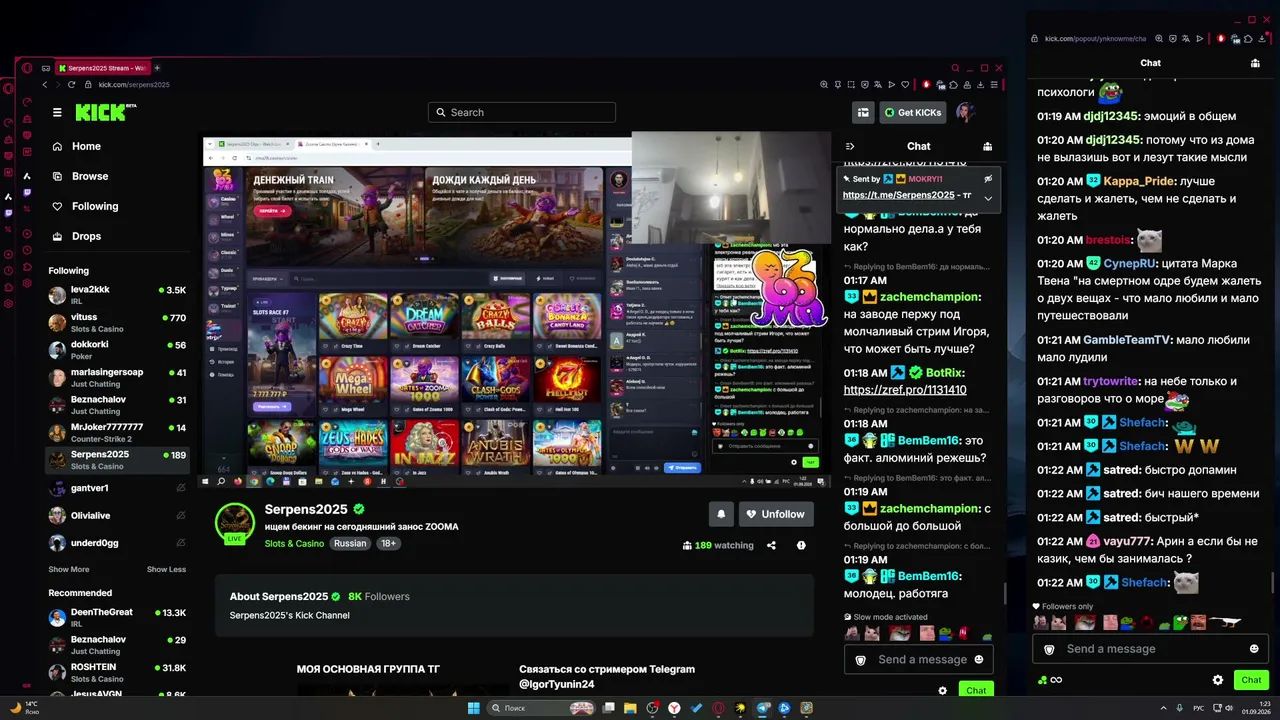
Task: Click green Chat send button in main window
Action: coord(976,690)
